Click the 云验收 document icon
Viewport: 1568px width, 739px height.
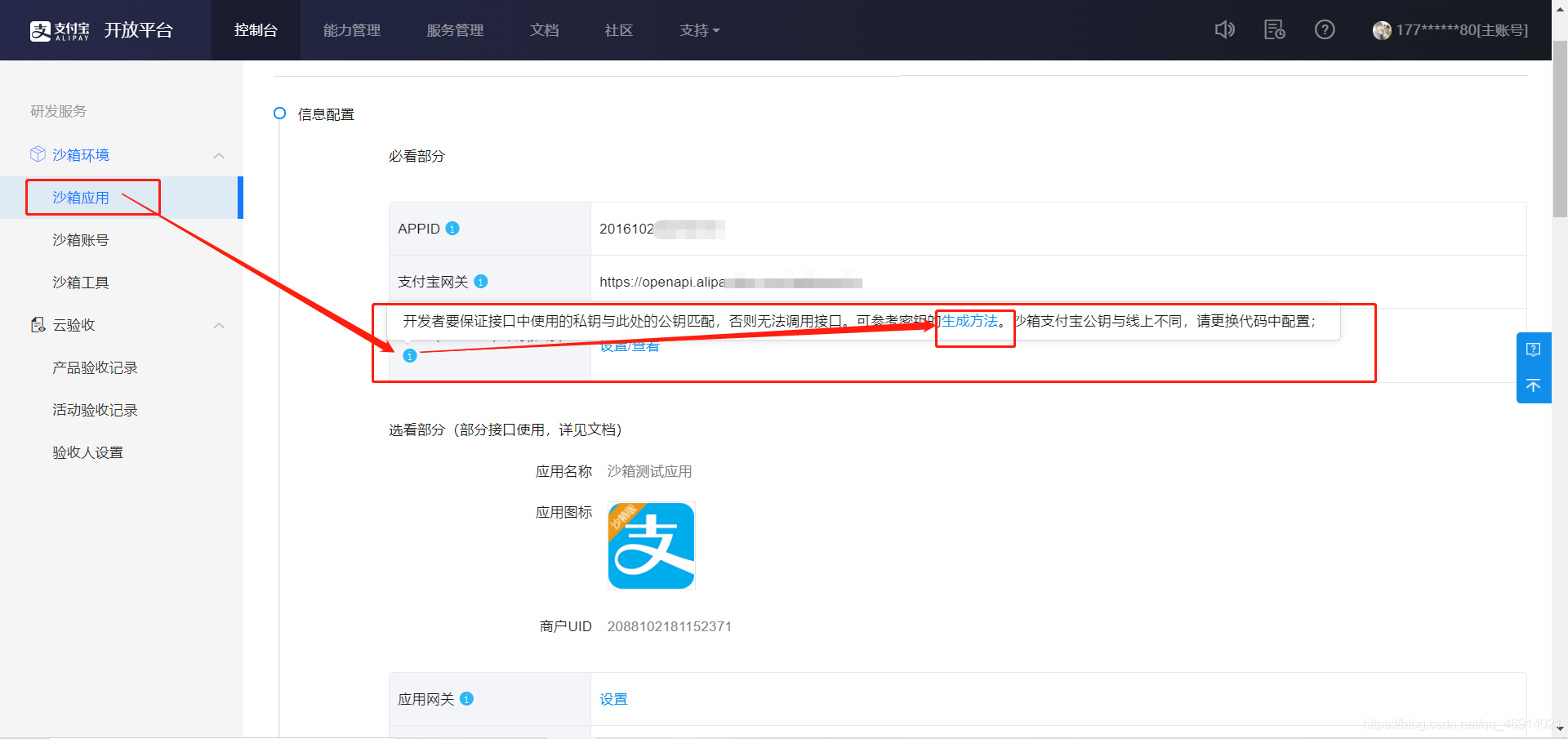coord(38,325)
